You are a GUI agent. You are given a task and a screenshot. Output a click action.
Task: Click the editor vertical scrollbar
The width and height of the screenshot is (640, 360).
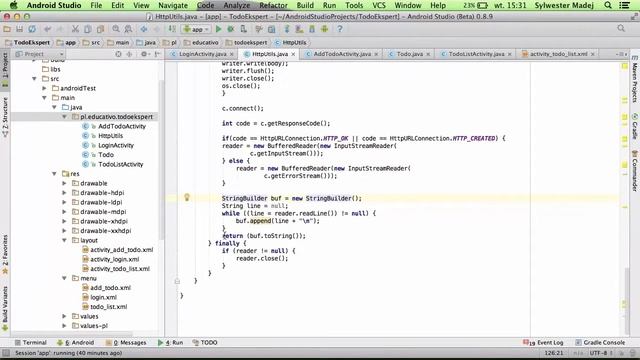click(628, 301)
